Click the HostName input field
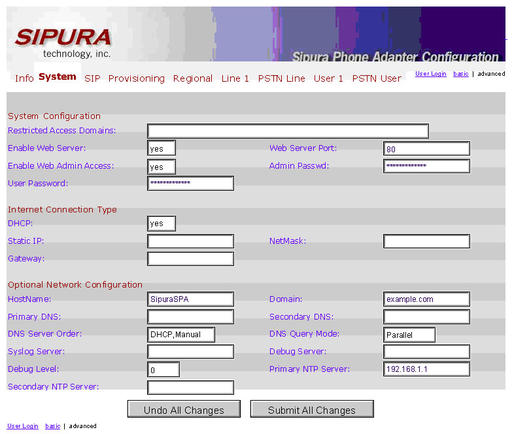The image size is (512, 434). point(190,299)
